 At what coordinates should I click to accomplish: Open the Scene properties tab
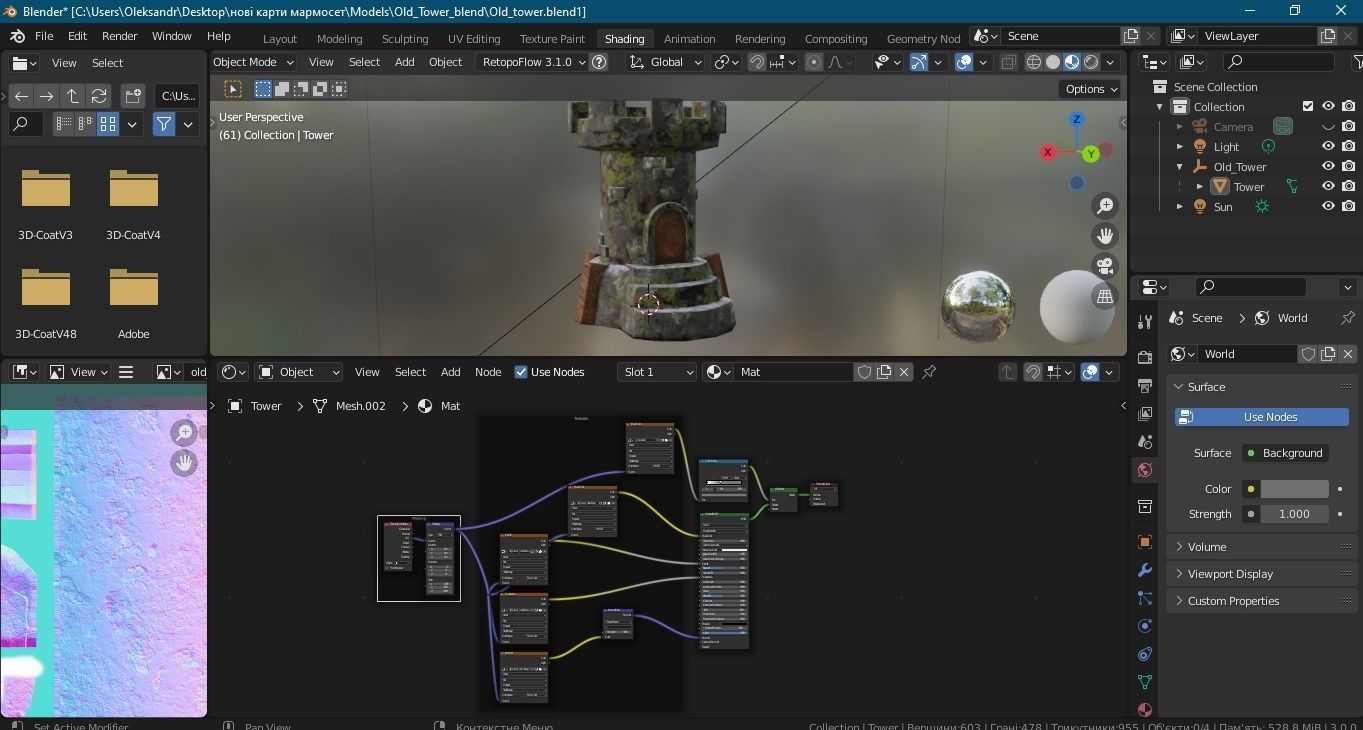1145,441
